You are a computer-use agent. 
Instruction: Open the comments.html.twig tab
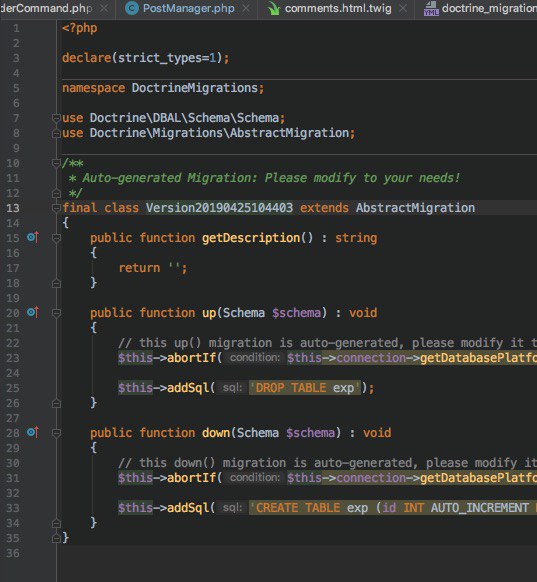[x=338, y=8]
